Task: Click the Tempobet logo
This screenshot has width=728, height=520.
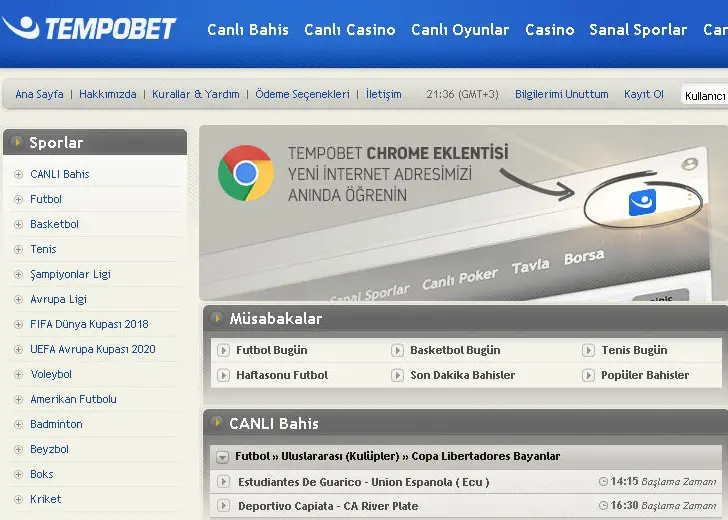Action: pyautogui.click(x=89, y=28)
